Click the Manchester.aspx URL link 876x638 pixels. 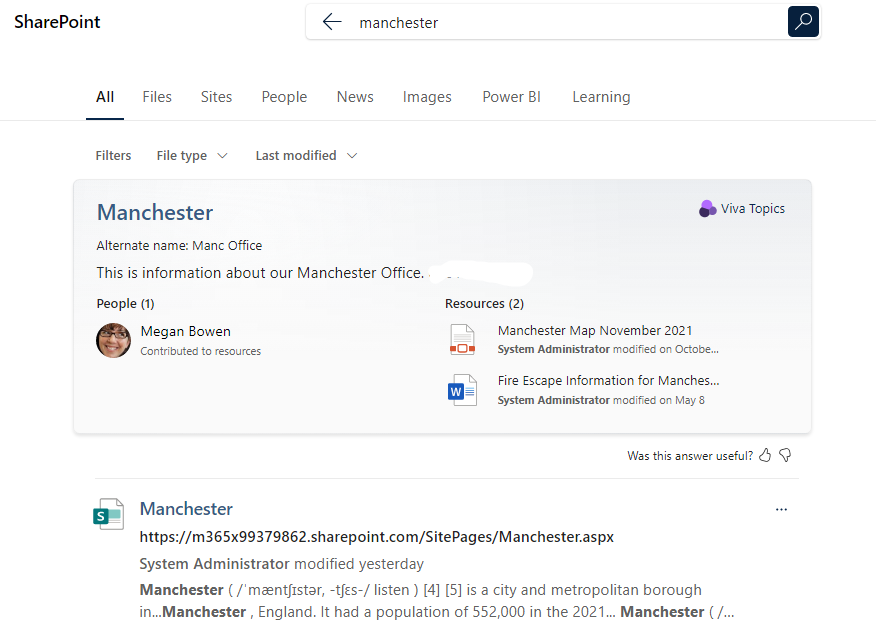(x=377, y=537)
